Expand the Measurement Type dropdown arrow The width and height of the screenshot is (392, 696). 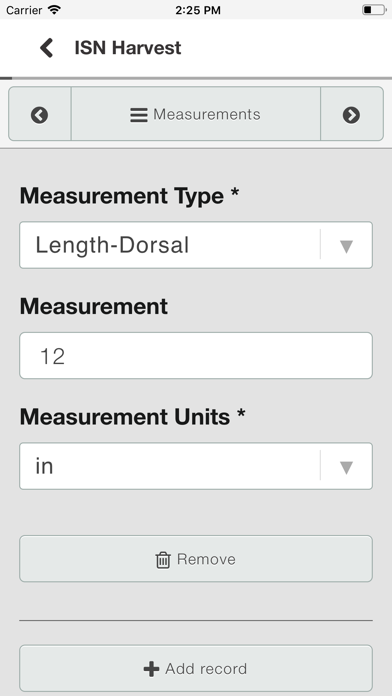(346, 246)
